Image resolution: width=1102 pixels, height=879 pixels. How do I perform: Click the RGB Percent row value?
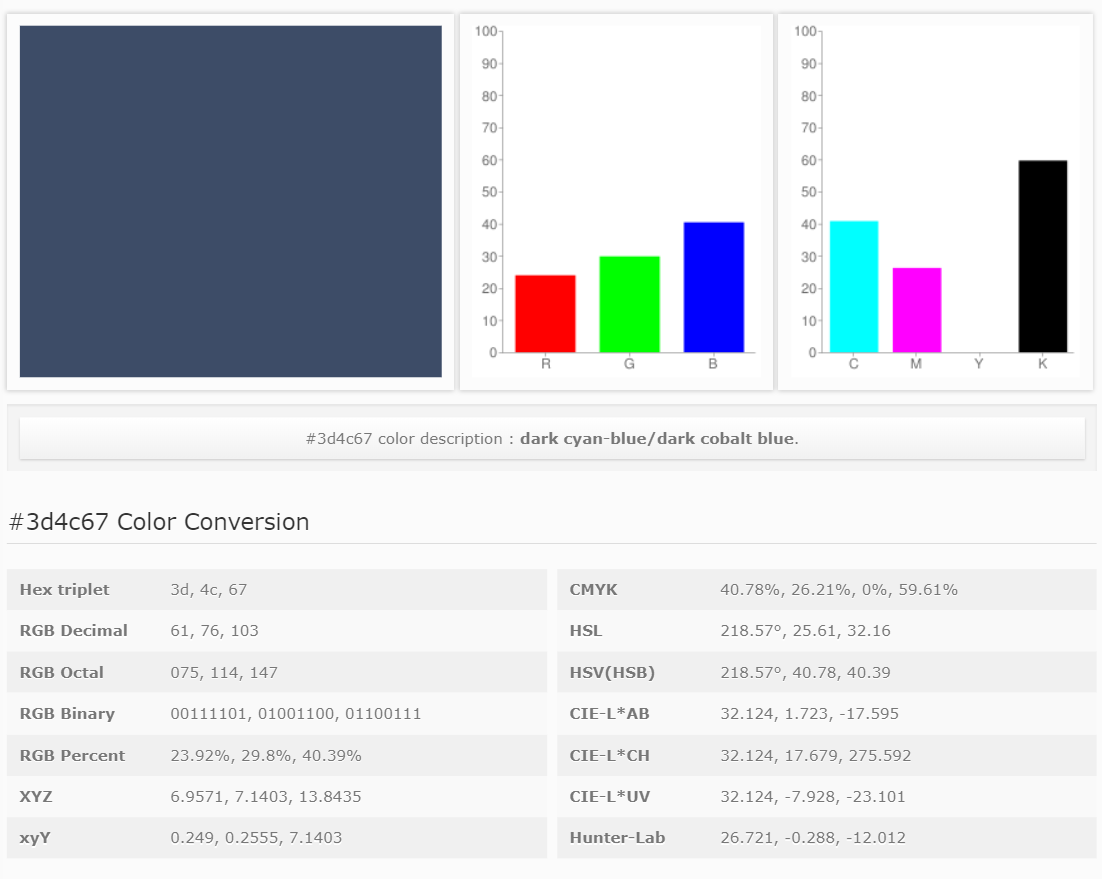(x=266, y=756)
